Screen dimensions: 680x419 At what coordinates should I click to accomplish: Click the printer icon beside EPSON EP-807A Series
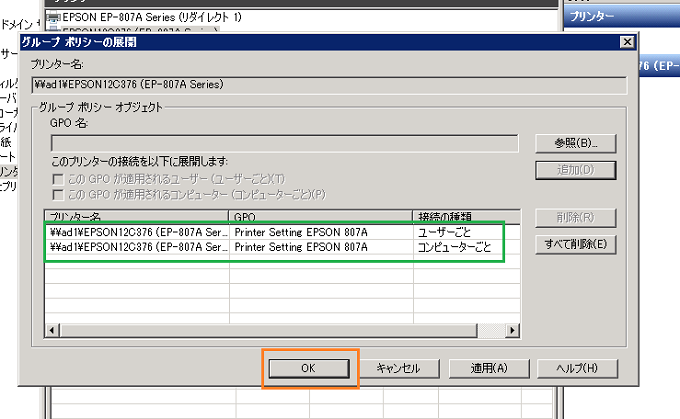pyautogui.click(x=53, y=18)
